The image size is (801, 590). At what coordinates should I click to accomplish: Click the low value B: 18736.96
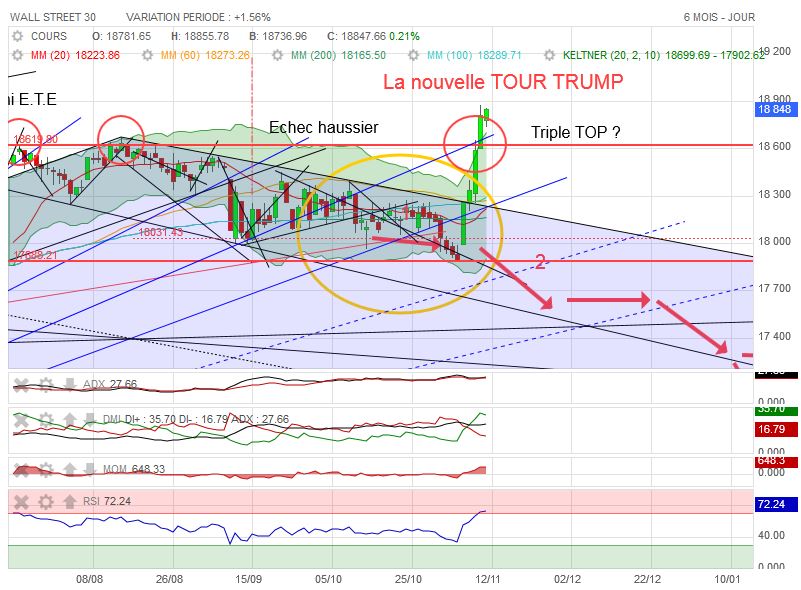coord(278,36)
